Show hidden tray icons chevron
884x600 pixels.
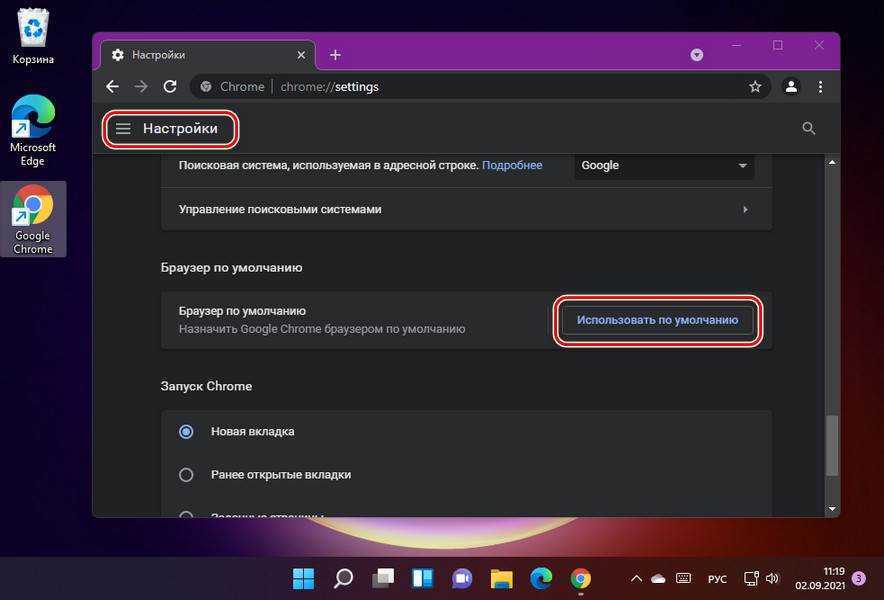(x=636, y=579)
